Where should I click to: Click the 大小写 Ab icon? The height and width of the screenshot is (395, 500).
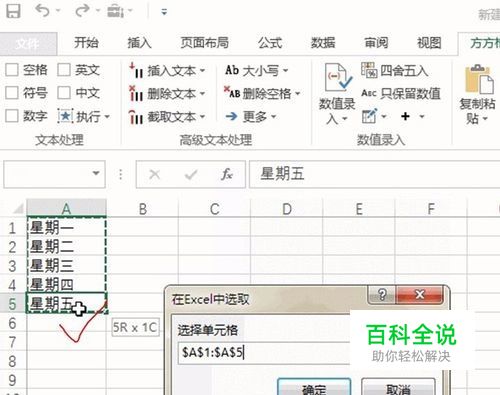coord(232,70)
